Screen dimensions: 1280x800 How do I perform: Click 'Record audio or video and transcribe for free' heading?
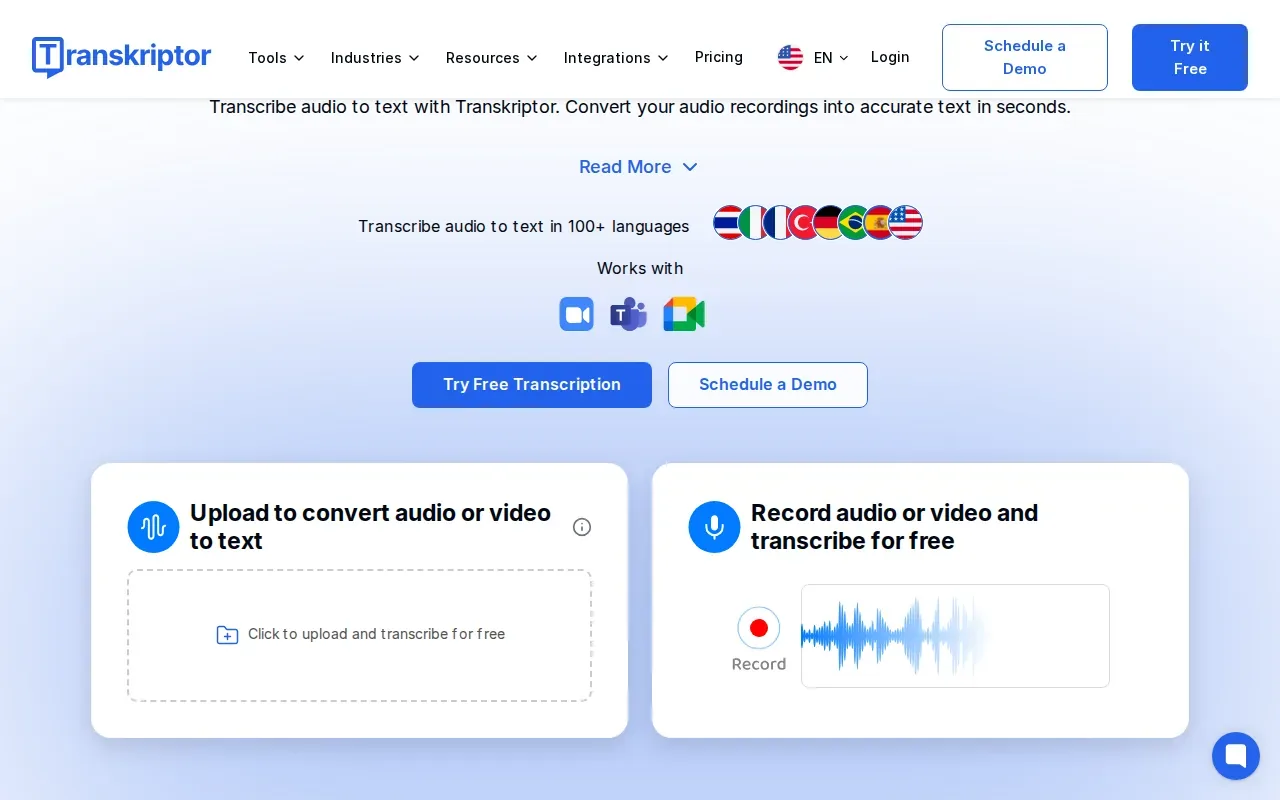click(x=894, y=527)
